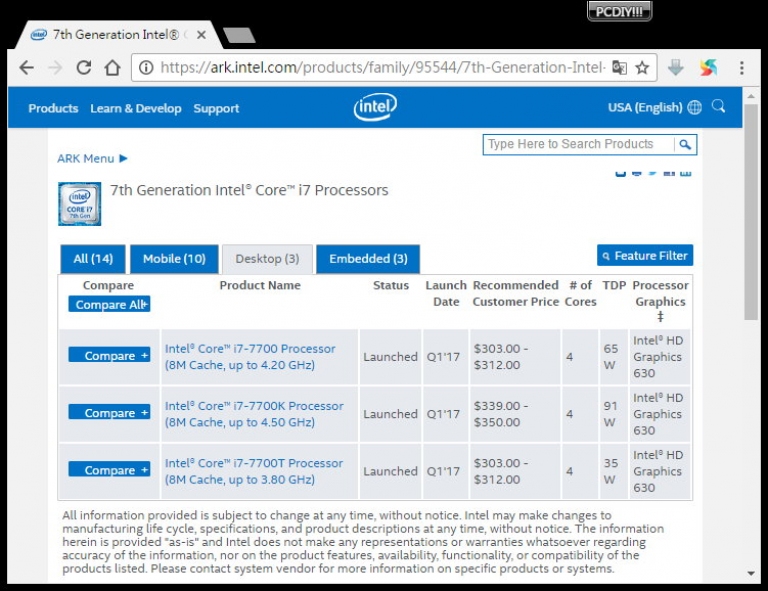Open Learn & Develop menu

pos(136,108)
